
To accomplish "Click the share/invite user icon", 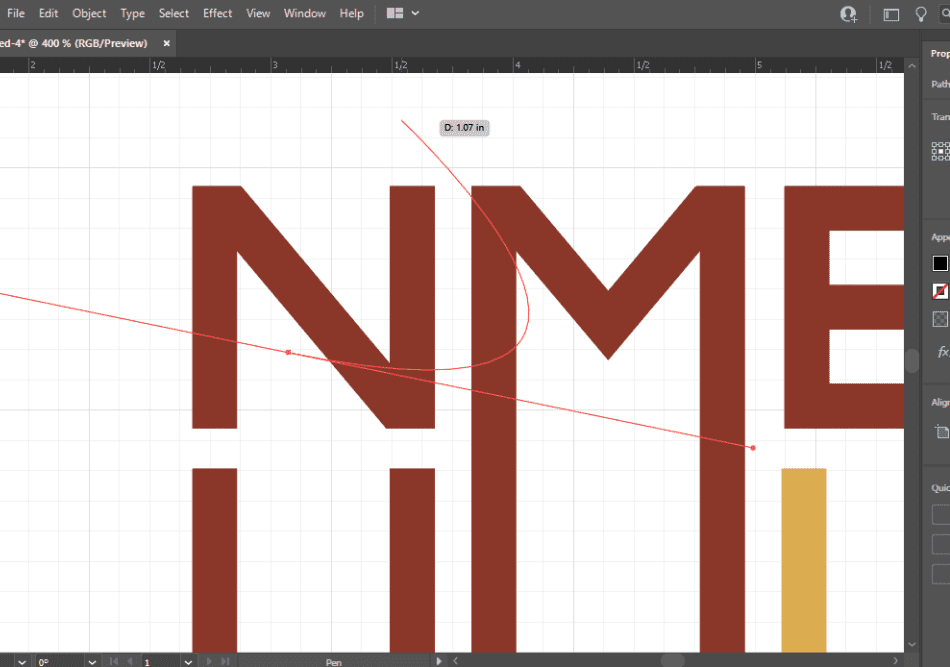I will 849,14.
